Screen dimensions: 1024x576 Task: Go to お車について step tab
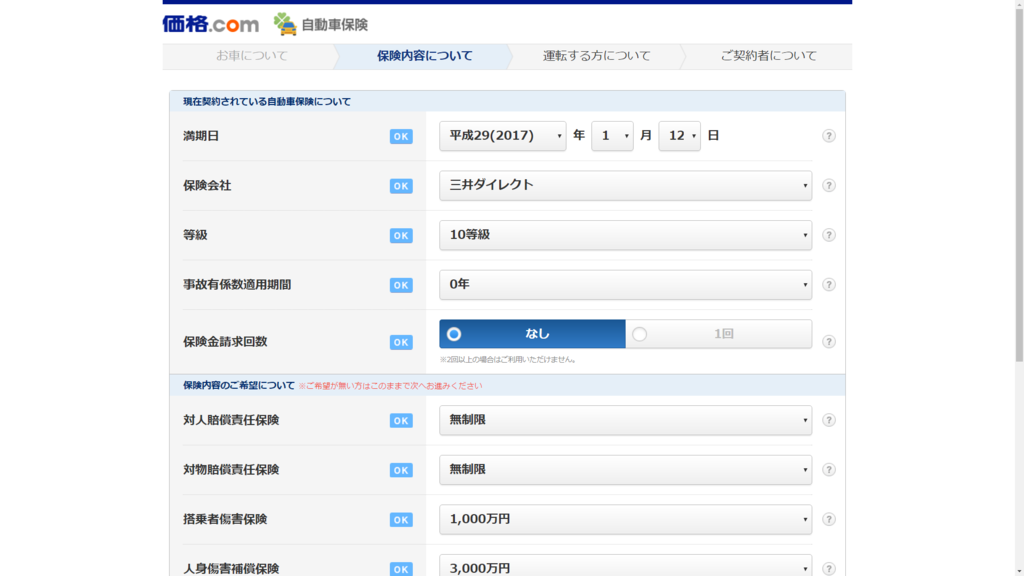251,56
